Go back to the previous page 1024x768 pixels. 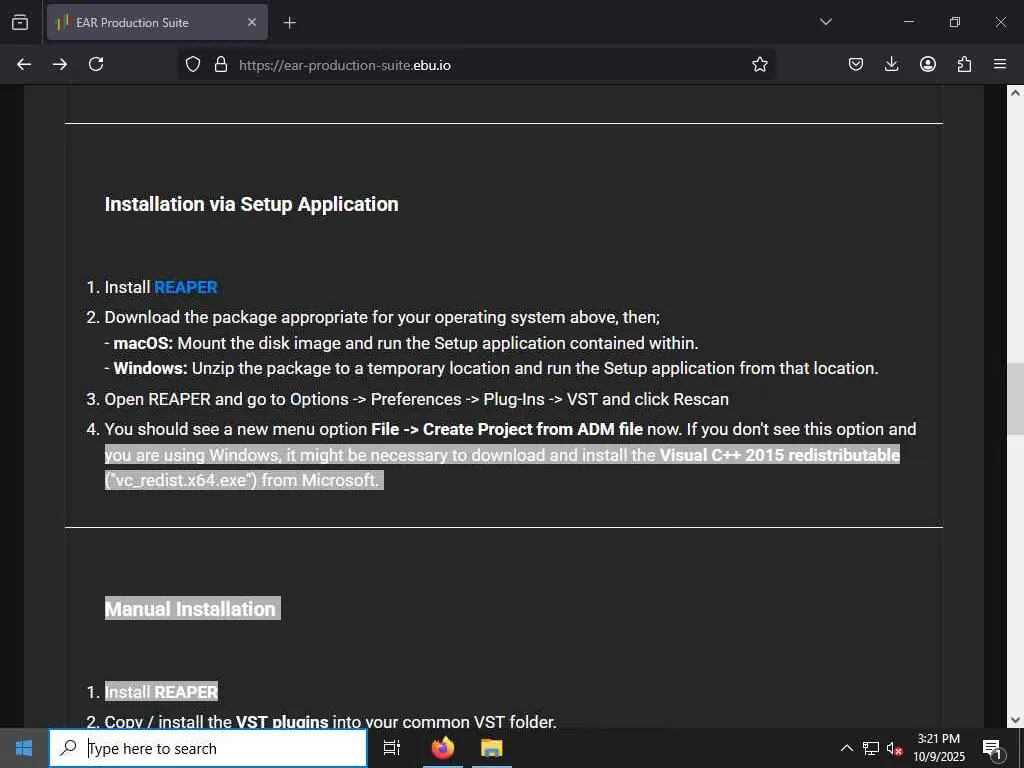coord(24,64)
